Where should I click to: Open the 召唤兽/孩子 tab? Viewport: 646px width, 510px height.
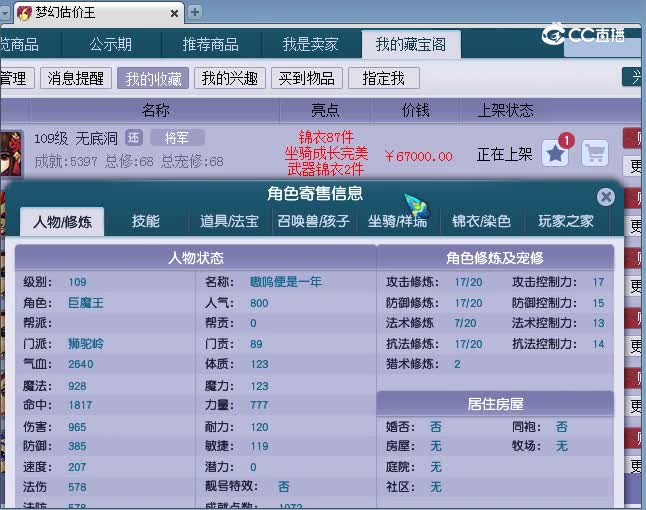click(x=314, y=221)
